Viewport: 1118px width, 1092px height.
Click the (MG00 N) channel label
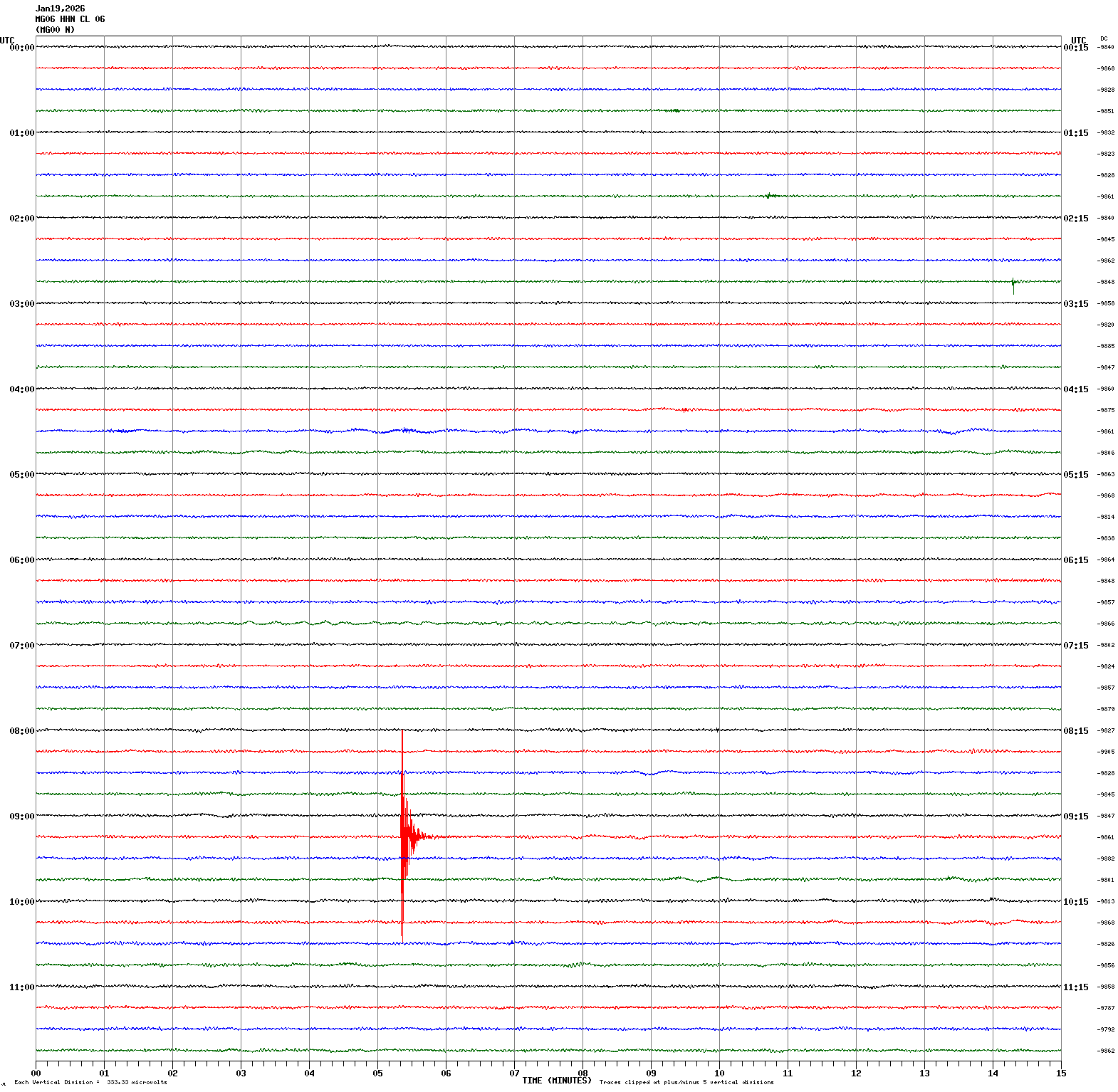(55, 30)
